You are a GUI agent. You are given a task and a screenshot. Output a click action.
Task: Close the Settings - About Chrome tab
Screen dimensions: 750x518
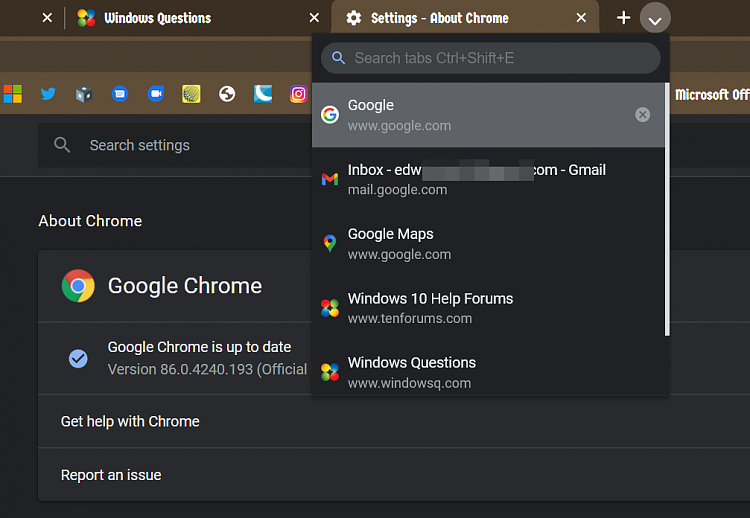[x=581, y=18]
